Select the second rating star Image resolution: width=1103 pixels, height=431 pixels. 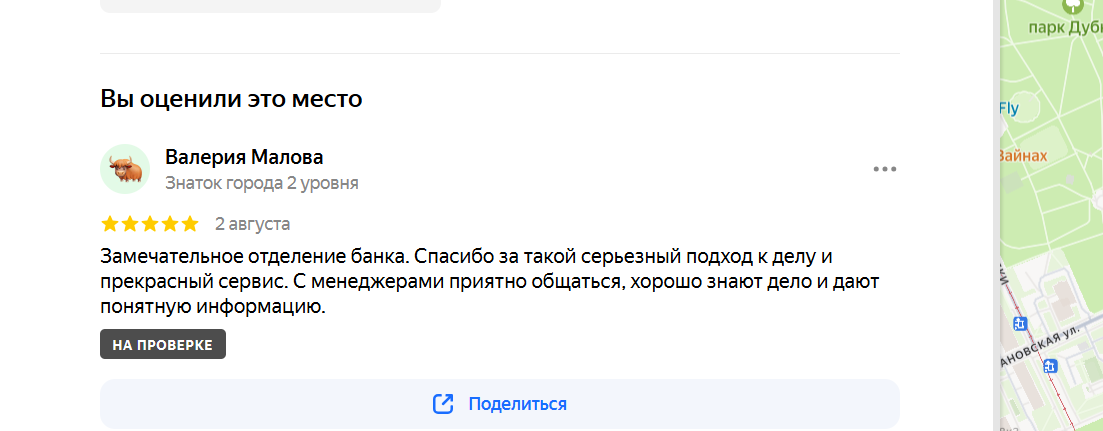coord(130,224)
